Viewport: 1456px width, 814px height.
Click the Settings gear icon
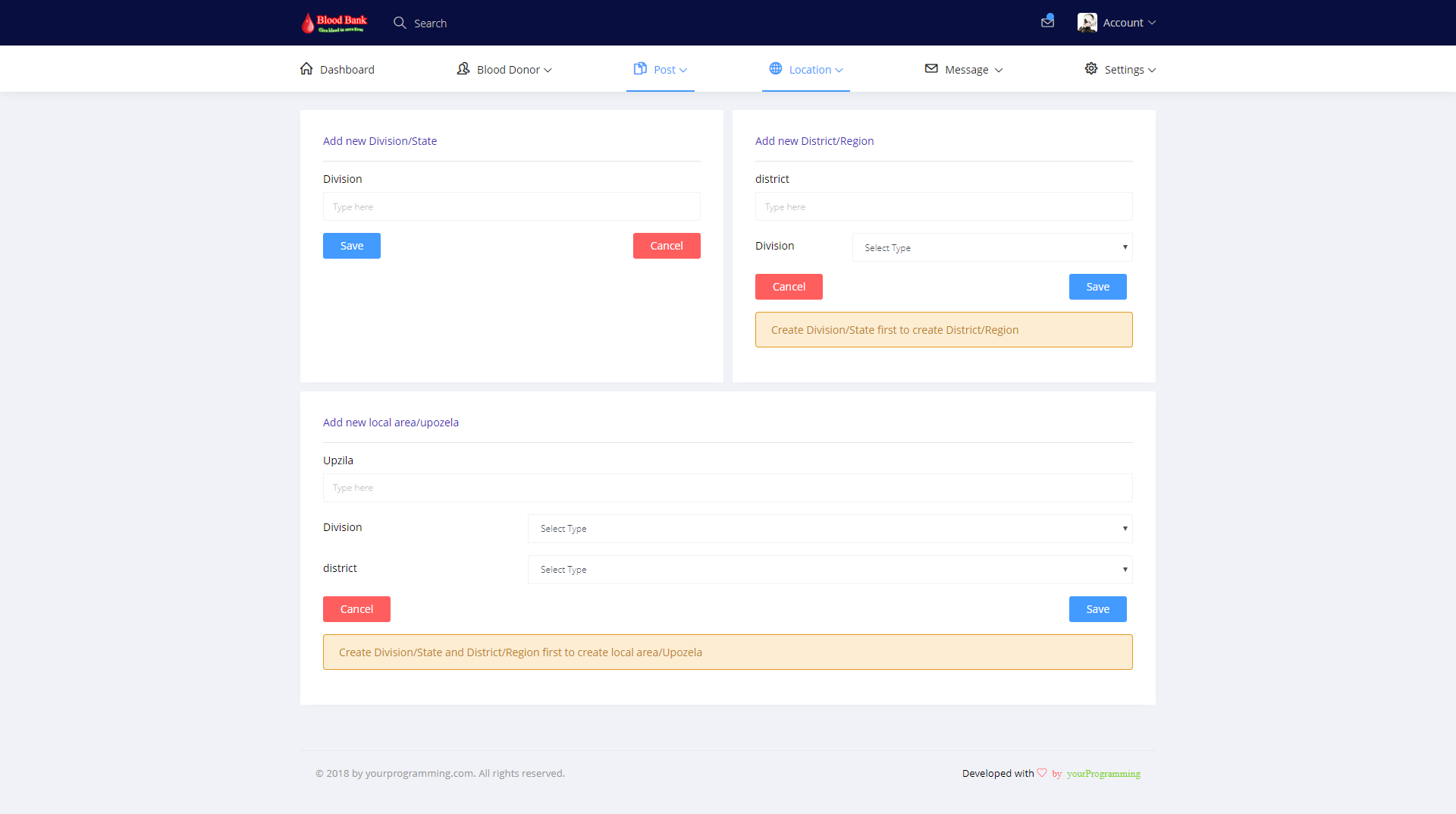pyautogui.click(x=1091, y=69)
